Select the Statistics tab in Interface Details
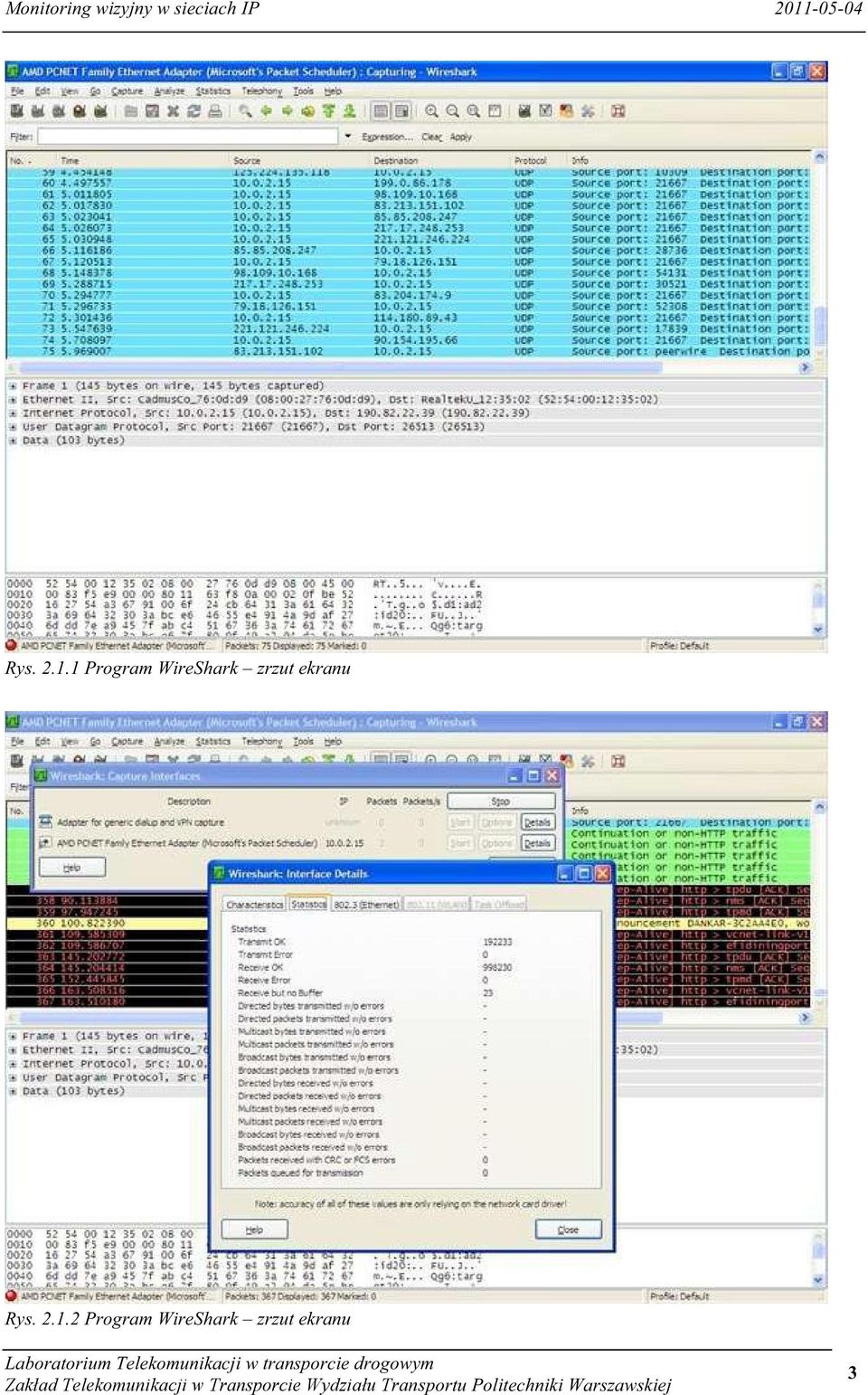 [308, 904]
